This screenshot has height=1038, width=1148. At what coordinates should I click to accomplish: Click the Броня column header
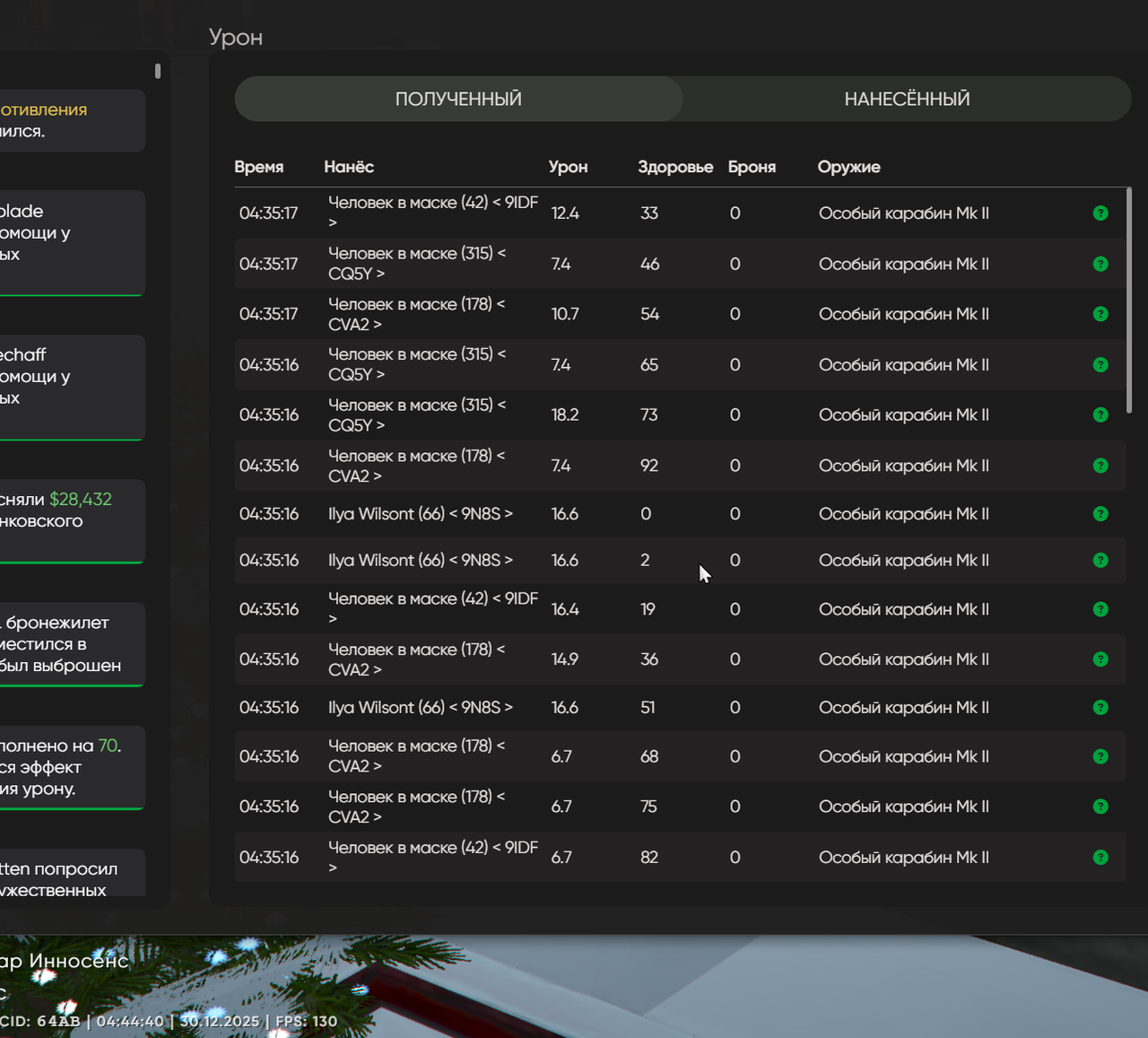pyautogui.click(x=752, y=167)
